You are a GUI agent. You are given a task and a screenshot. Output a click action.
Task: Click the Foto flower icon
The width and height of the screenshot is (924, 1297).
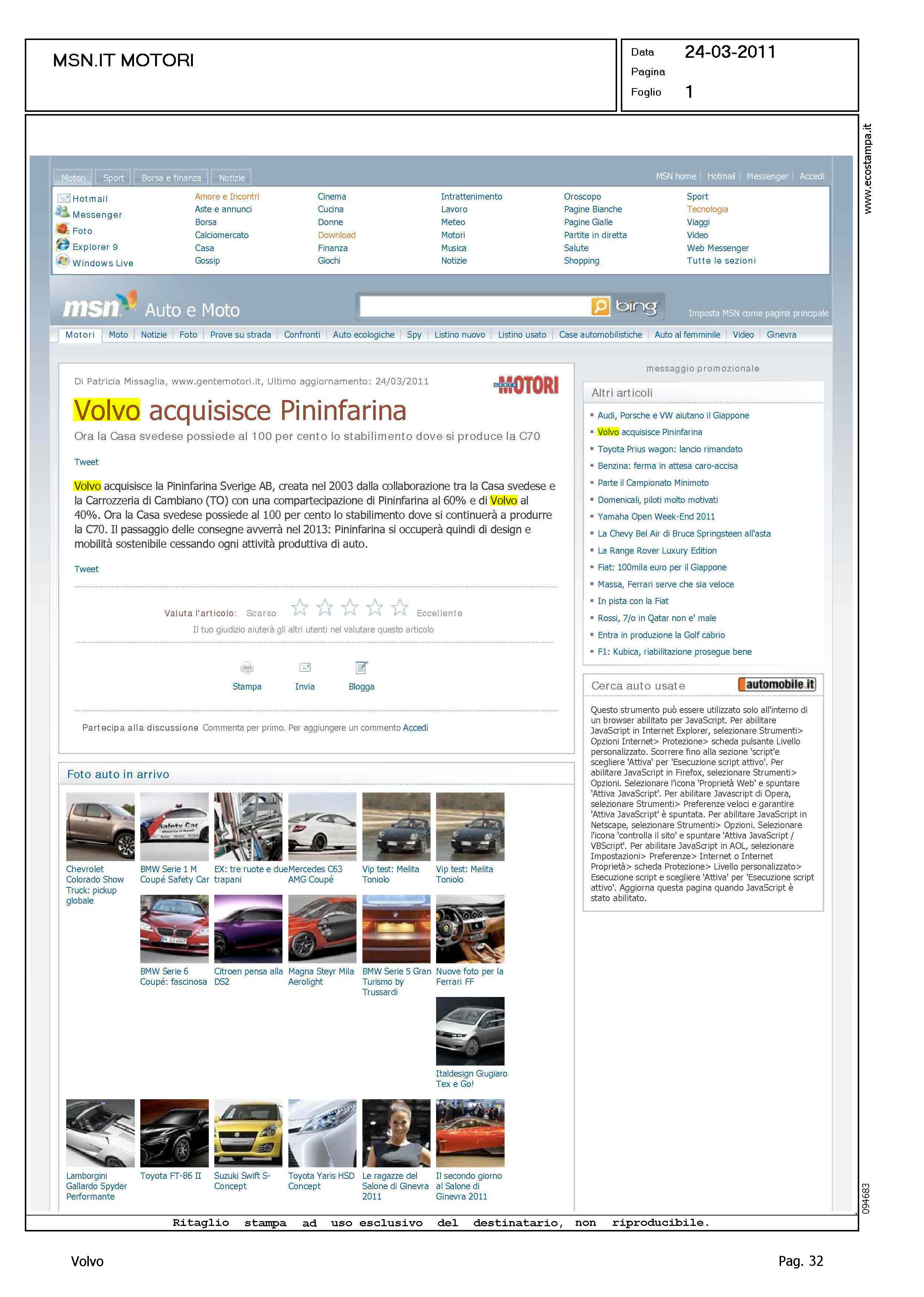click(x=63, y=229)
